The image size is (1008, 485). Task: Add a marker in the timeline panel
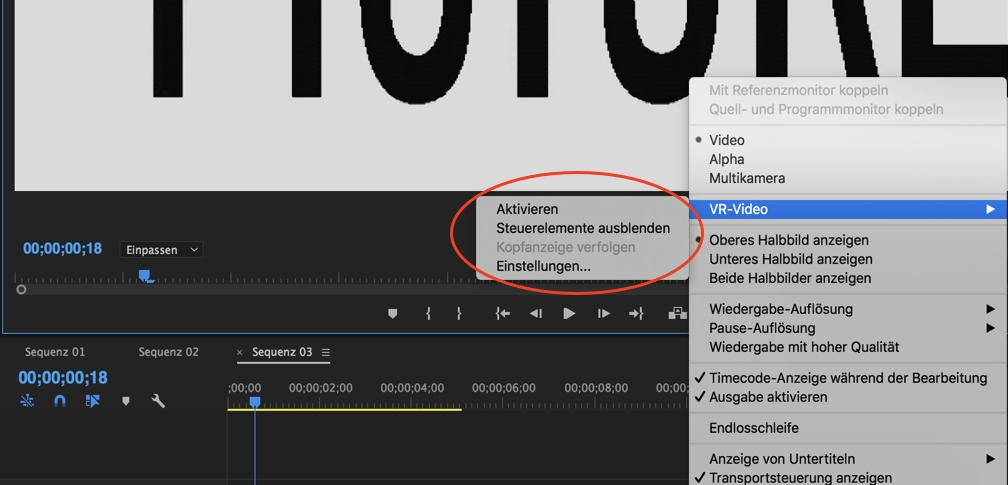click(x=126, y=401)
